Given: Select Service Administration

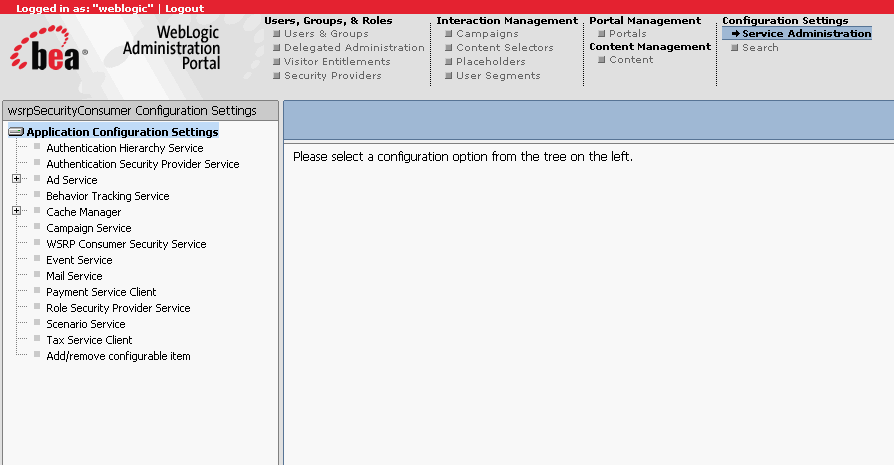Looking at the screenshot, I should click(807, 34).
